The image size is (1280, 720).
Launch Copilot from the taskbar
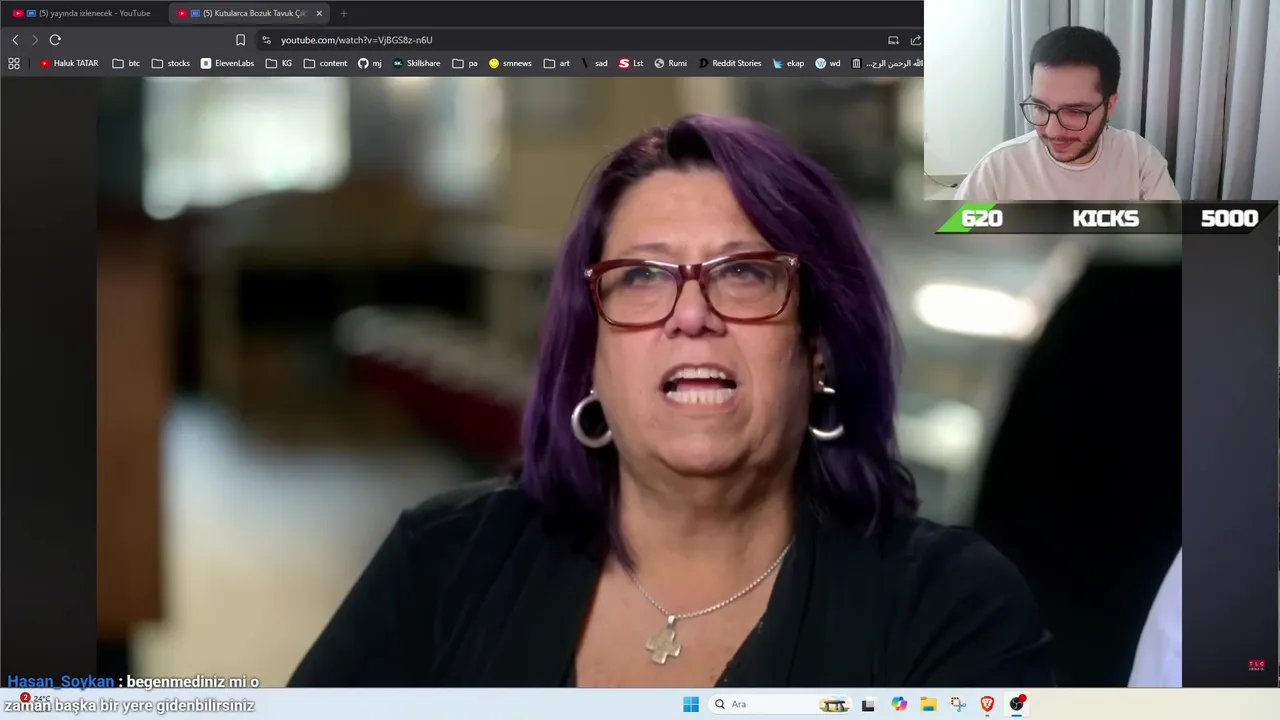coord(899,704)
